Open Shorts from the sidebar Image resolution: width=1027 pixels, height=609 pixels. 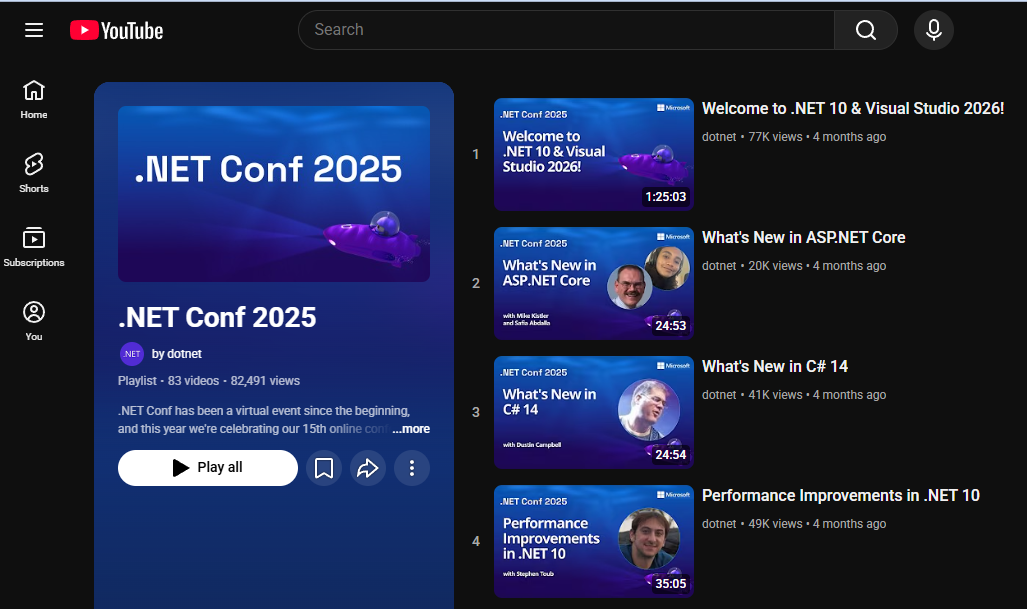tap(33, 170)
